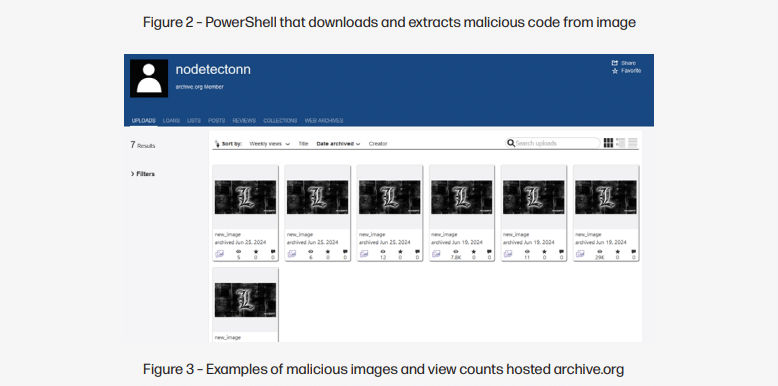Switch to compact list view
The height and width of the screenshot is (386, 778).
(x=633, y=143)
